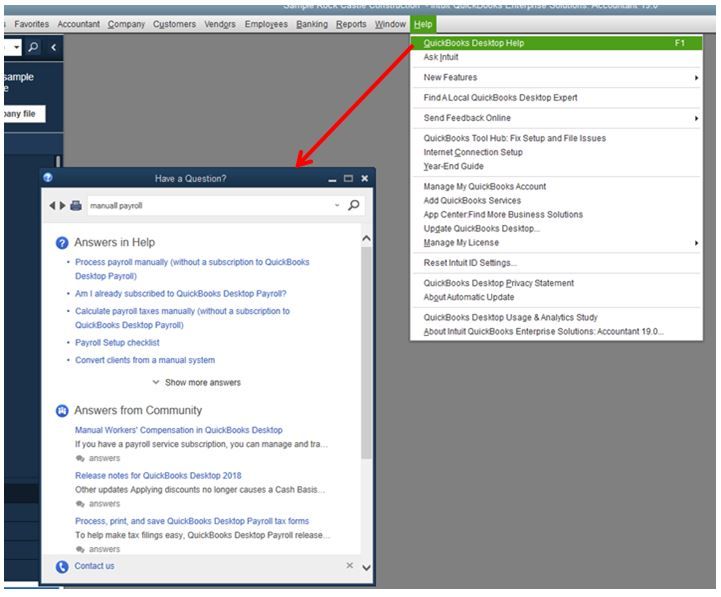Open the Window menu
721x597 pixels.
point(390,24)
